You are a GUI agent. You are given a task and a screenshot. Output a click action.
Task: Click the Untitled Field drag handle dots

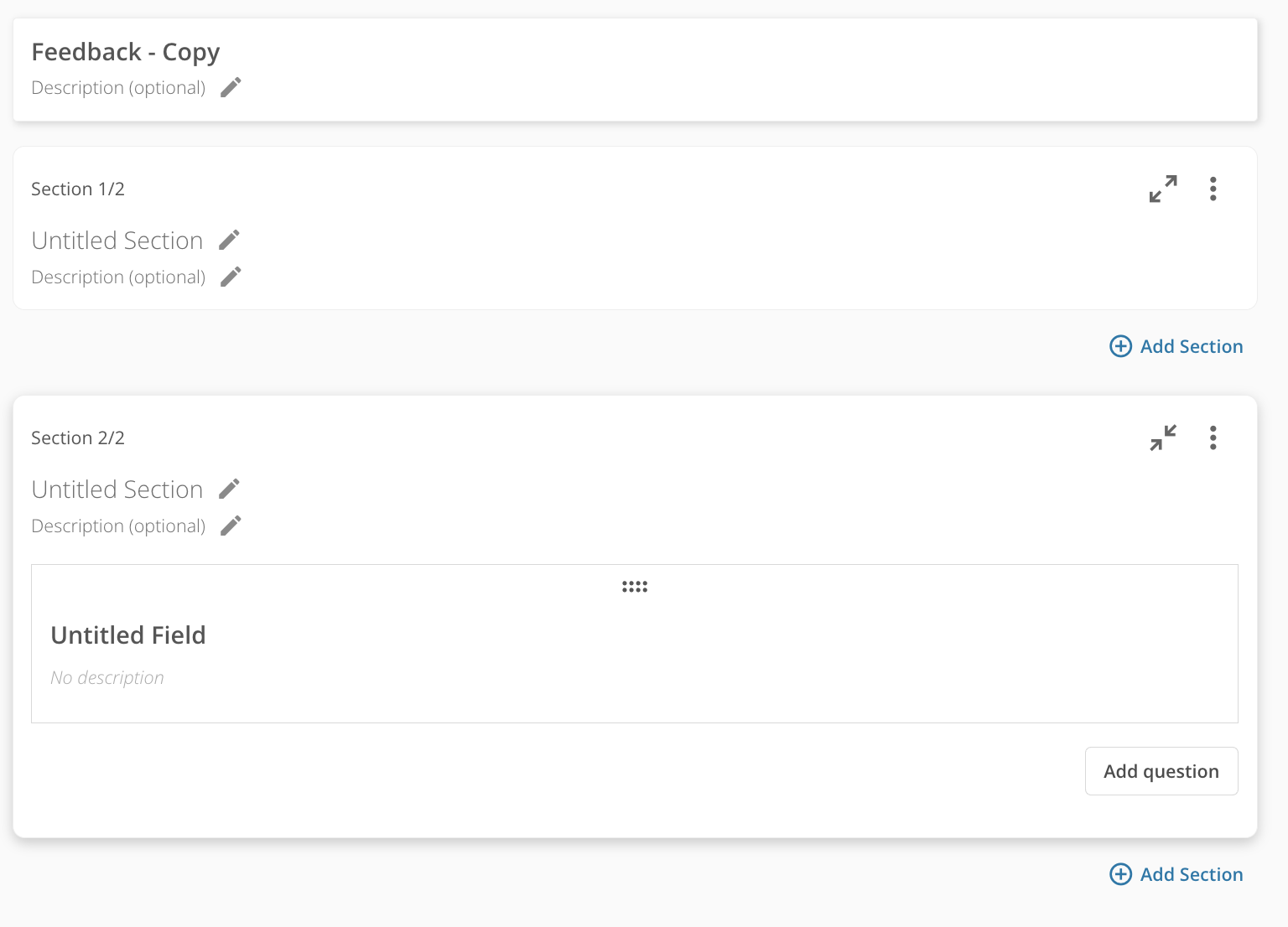(635, 587)
